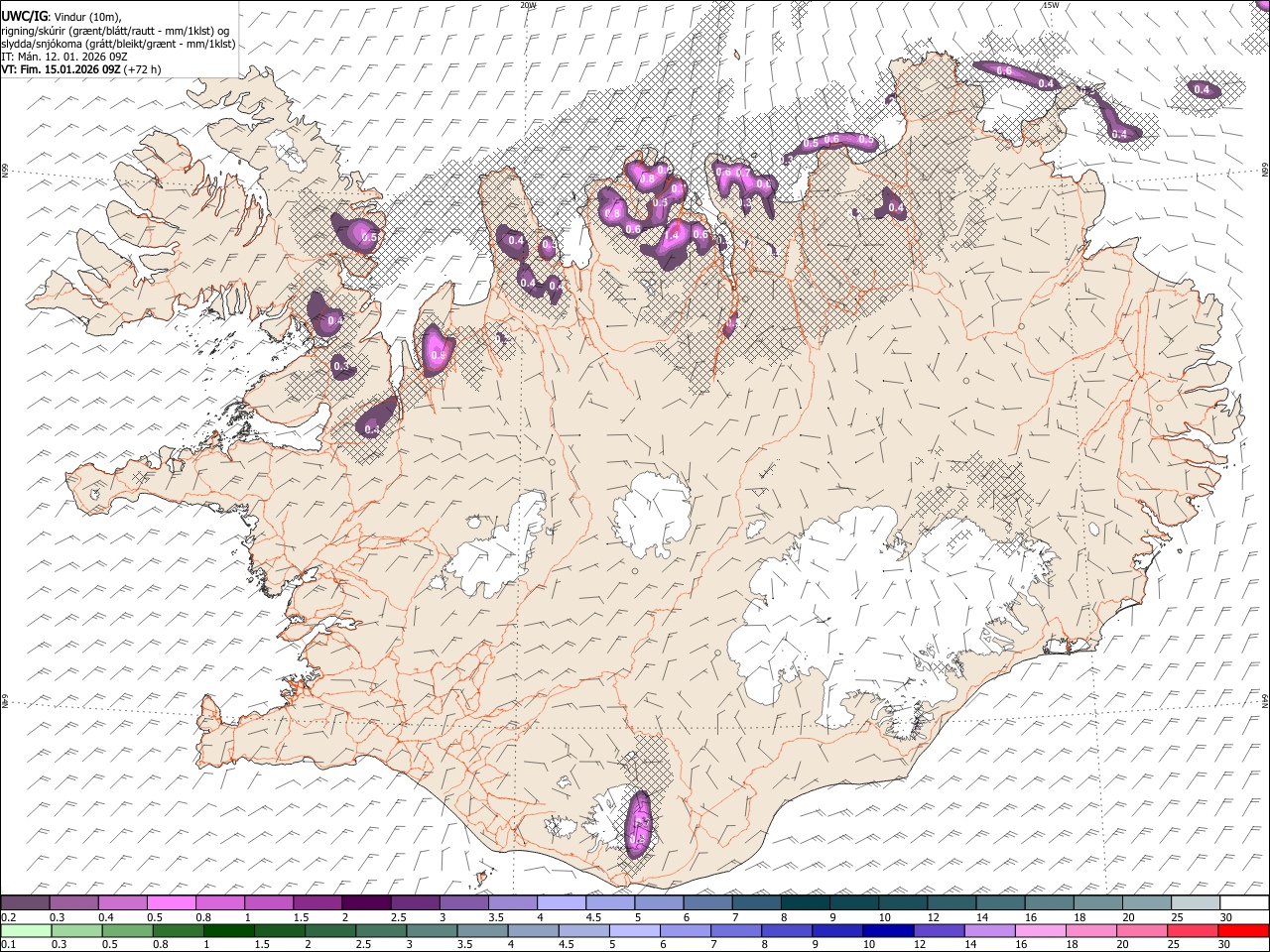Click the 'rigning/skúrir' legend description line

coord(117,30)
